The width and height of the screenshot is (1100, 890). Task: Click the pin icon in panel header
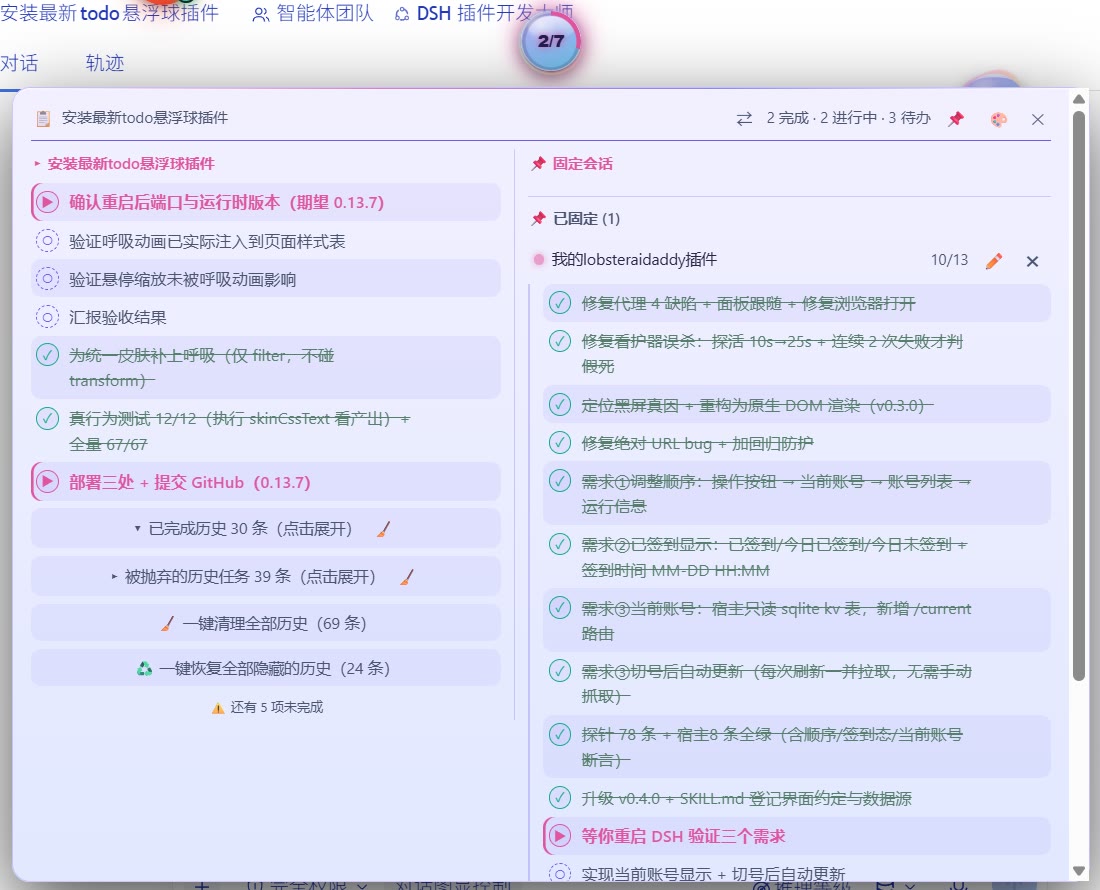pyautogui.click(x=955, y=119)
